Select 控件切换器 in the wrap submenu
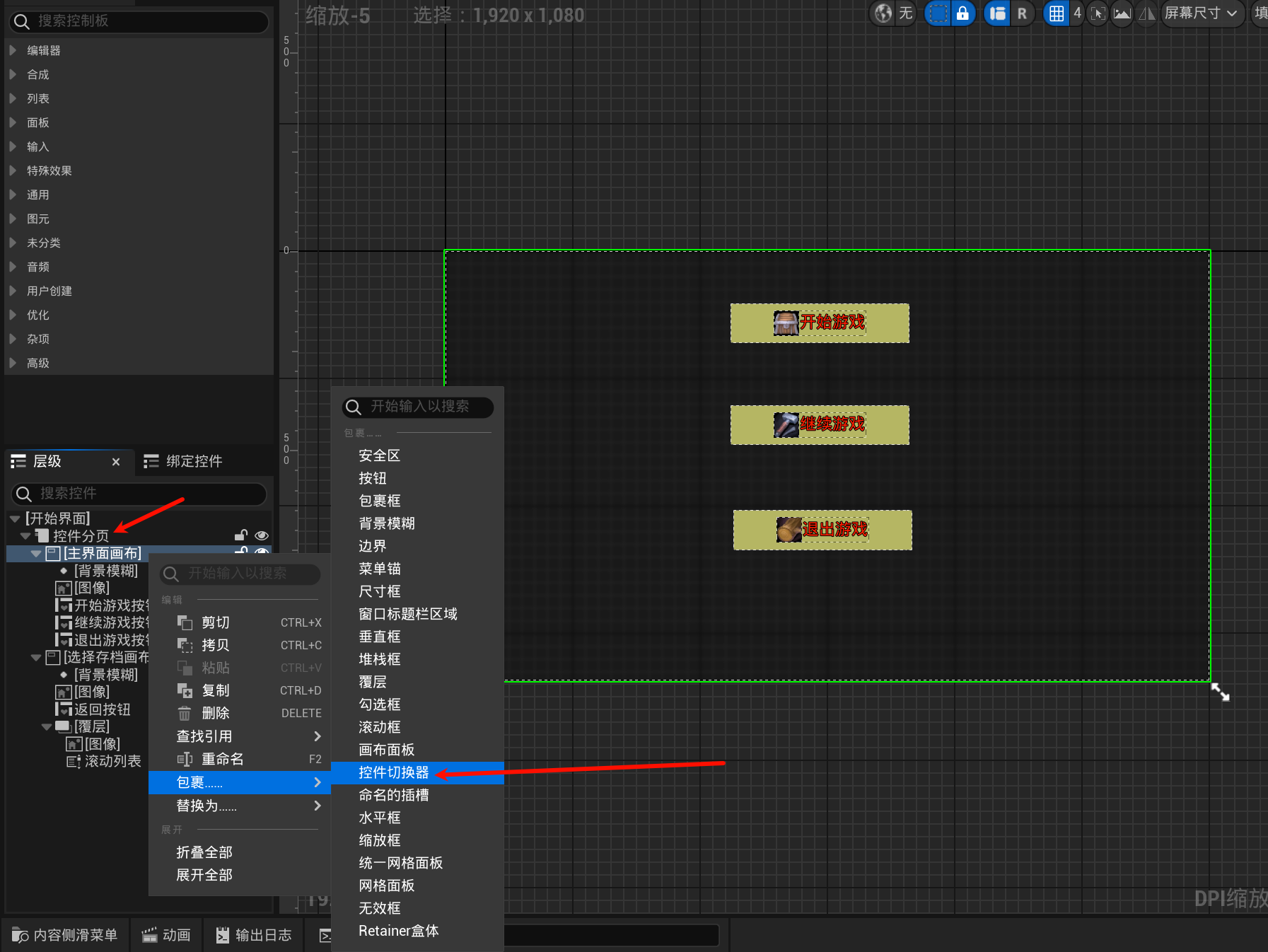1268x952 pixels. click(394, 772)
